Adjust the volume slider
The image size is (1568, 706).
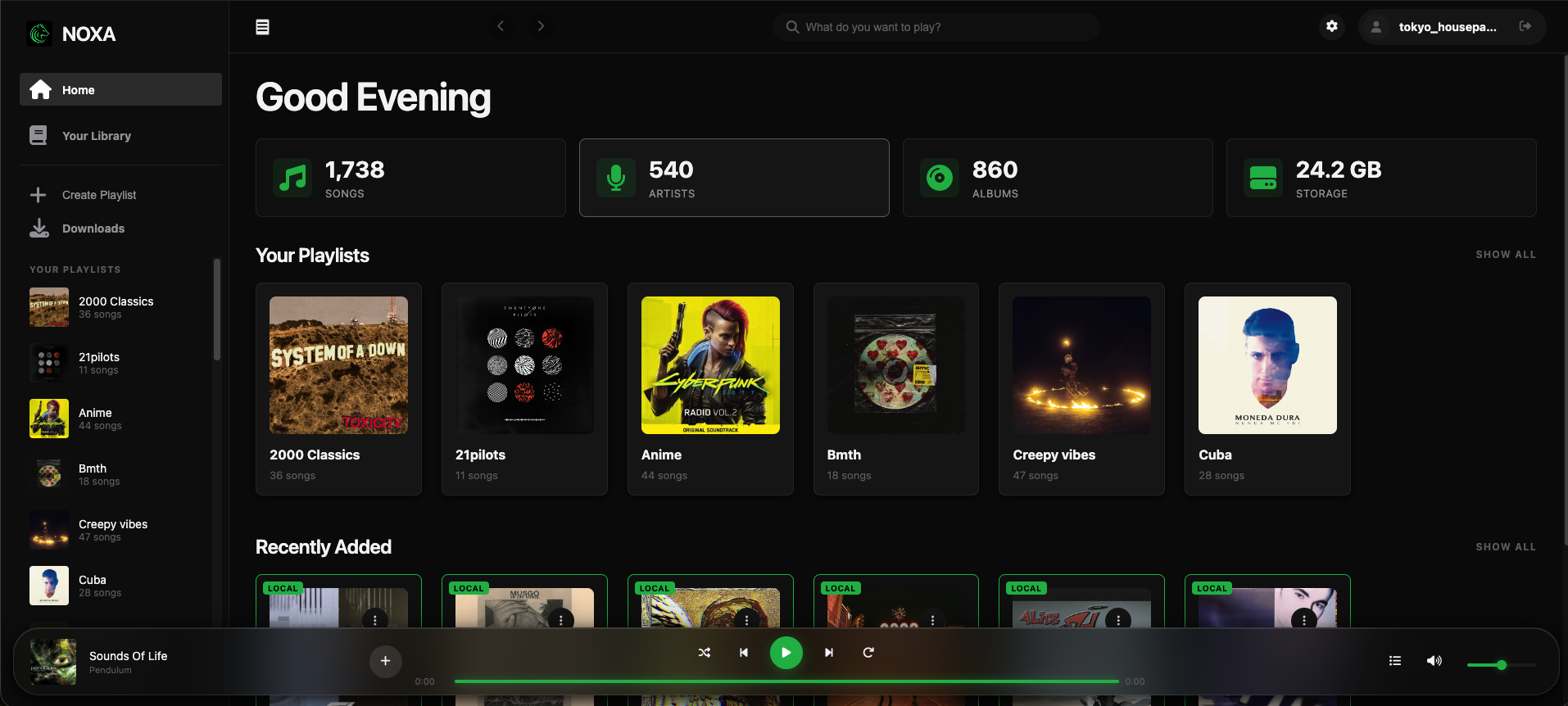1500,665
